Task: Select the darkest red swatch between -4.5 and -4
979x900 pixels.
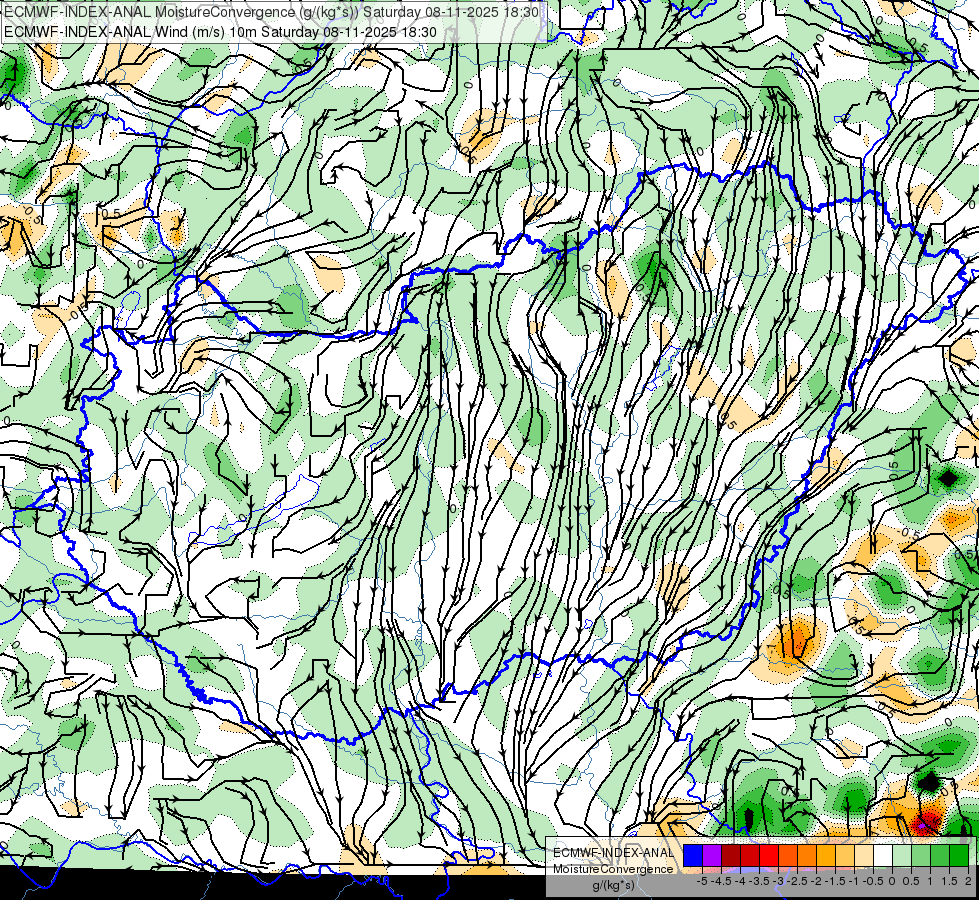Action: pyautogui.click(x=731, y=856)
